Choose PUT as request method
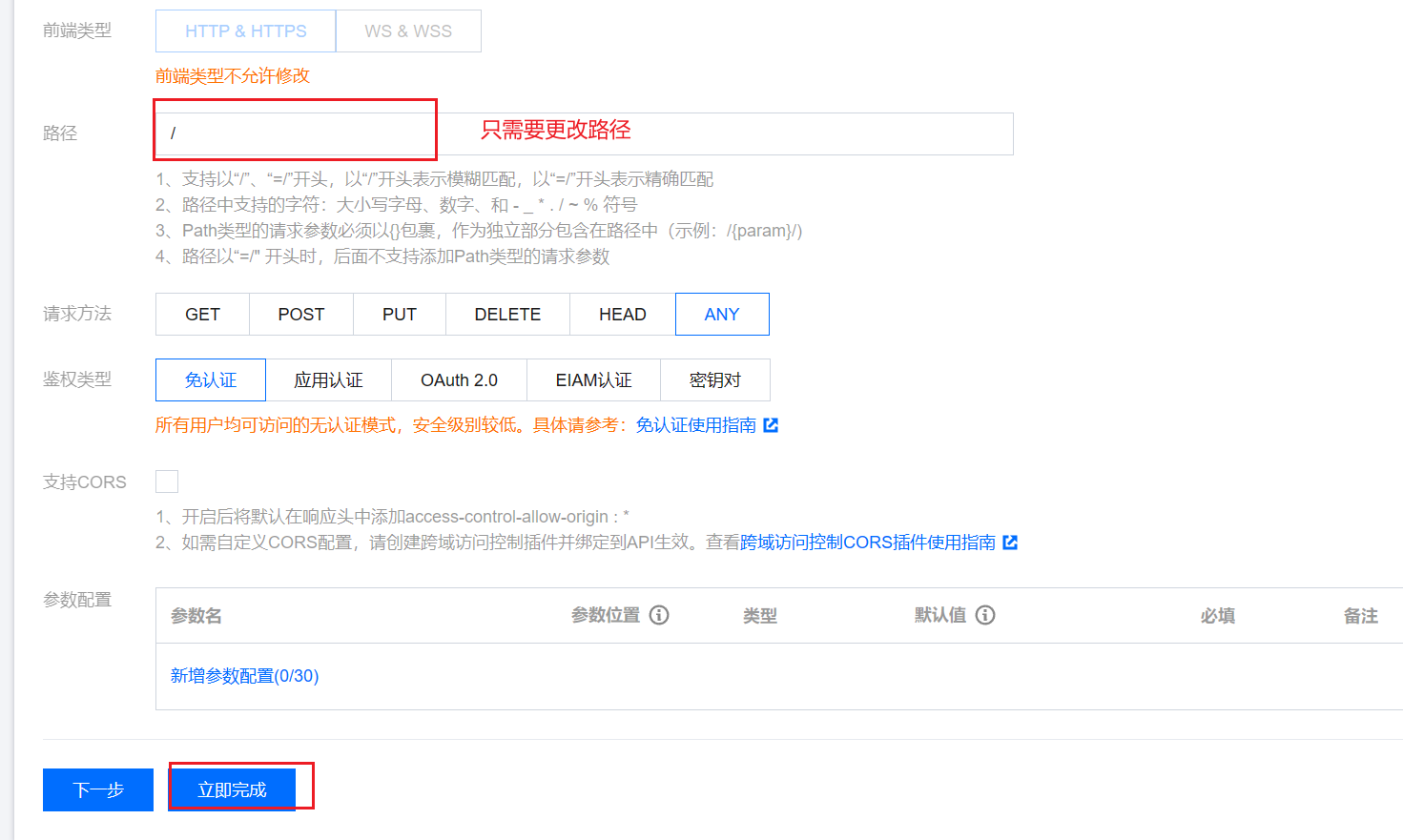1403x840 pixels. click(x=400, y=315)
